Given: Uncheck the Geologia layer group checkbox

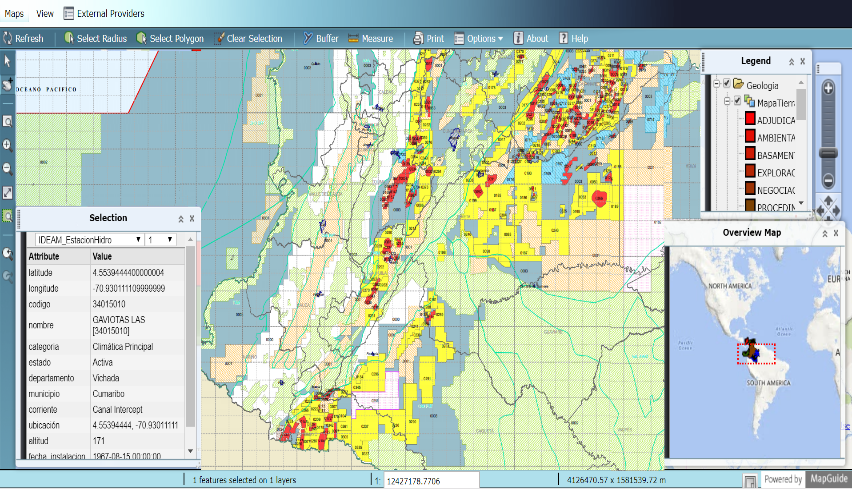Looking at the screenshot, I should 726,85.
